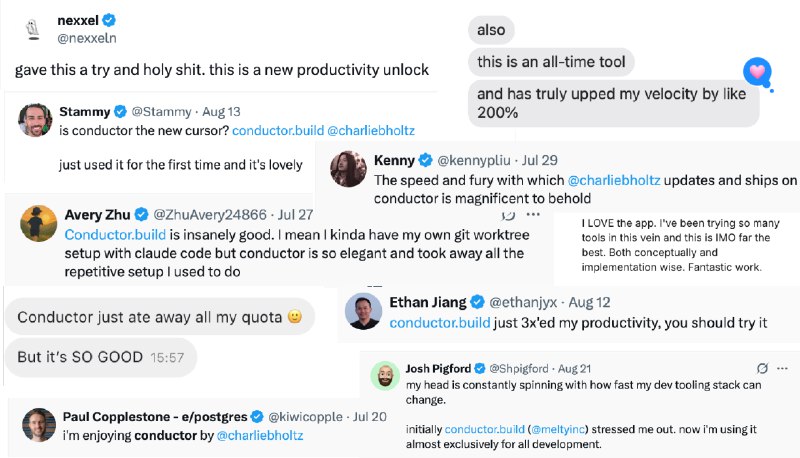Click Ethan Jiang's profile photo

[x=364, y=311]
